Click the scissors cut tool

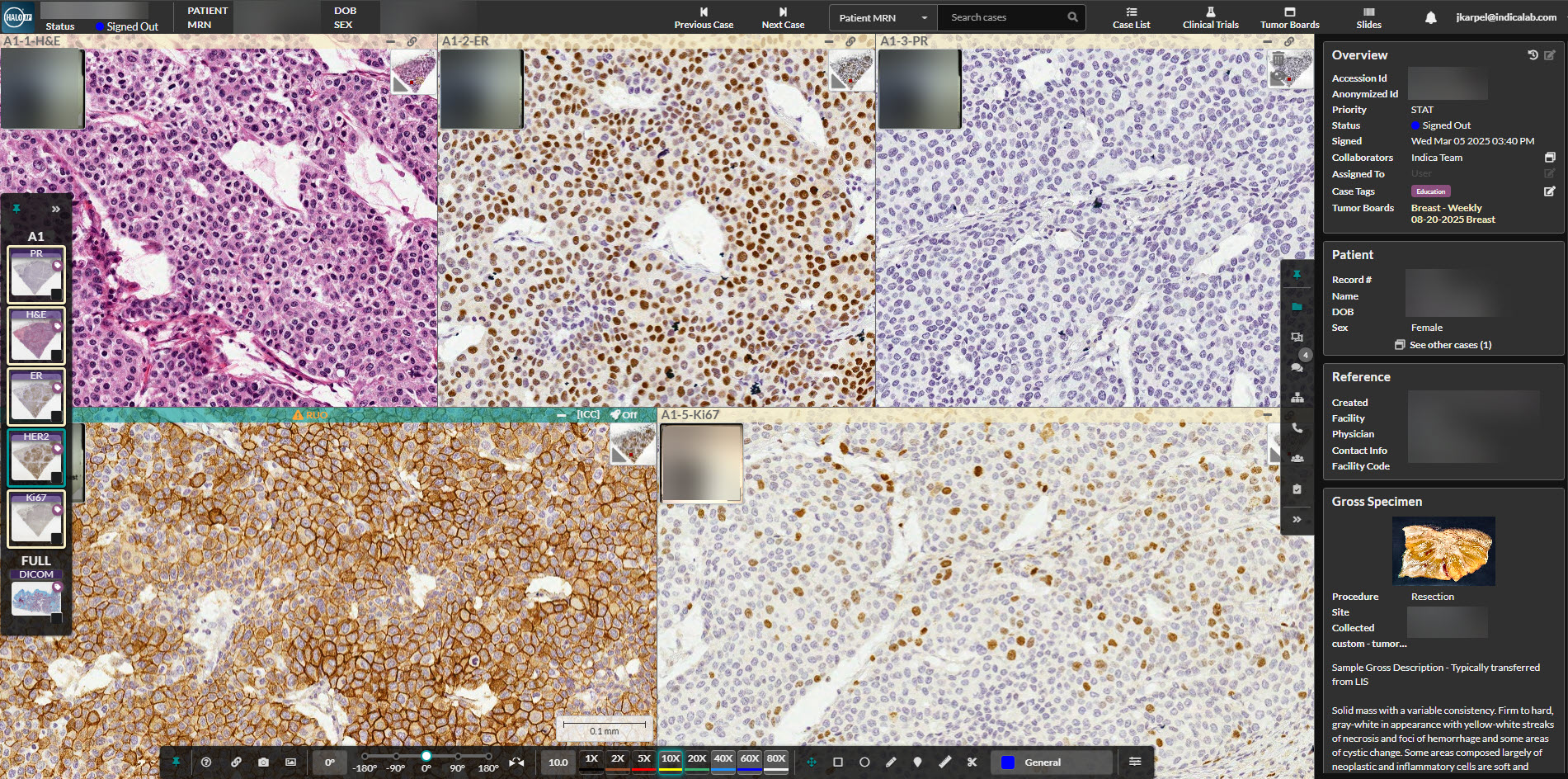click(x=972, y=762)
